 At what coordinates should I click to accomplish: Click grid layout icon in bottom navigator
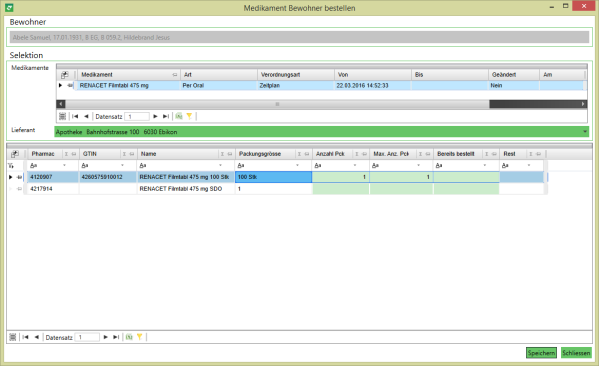[13, 337]
